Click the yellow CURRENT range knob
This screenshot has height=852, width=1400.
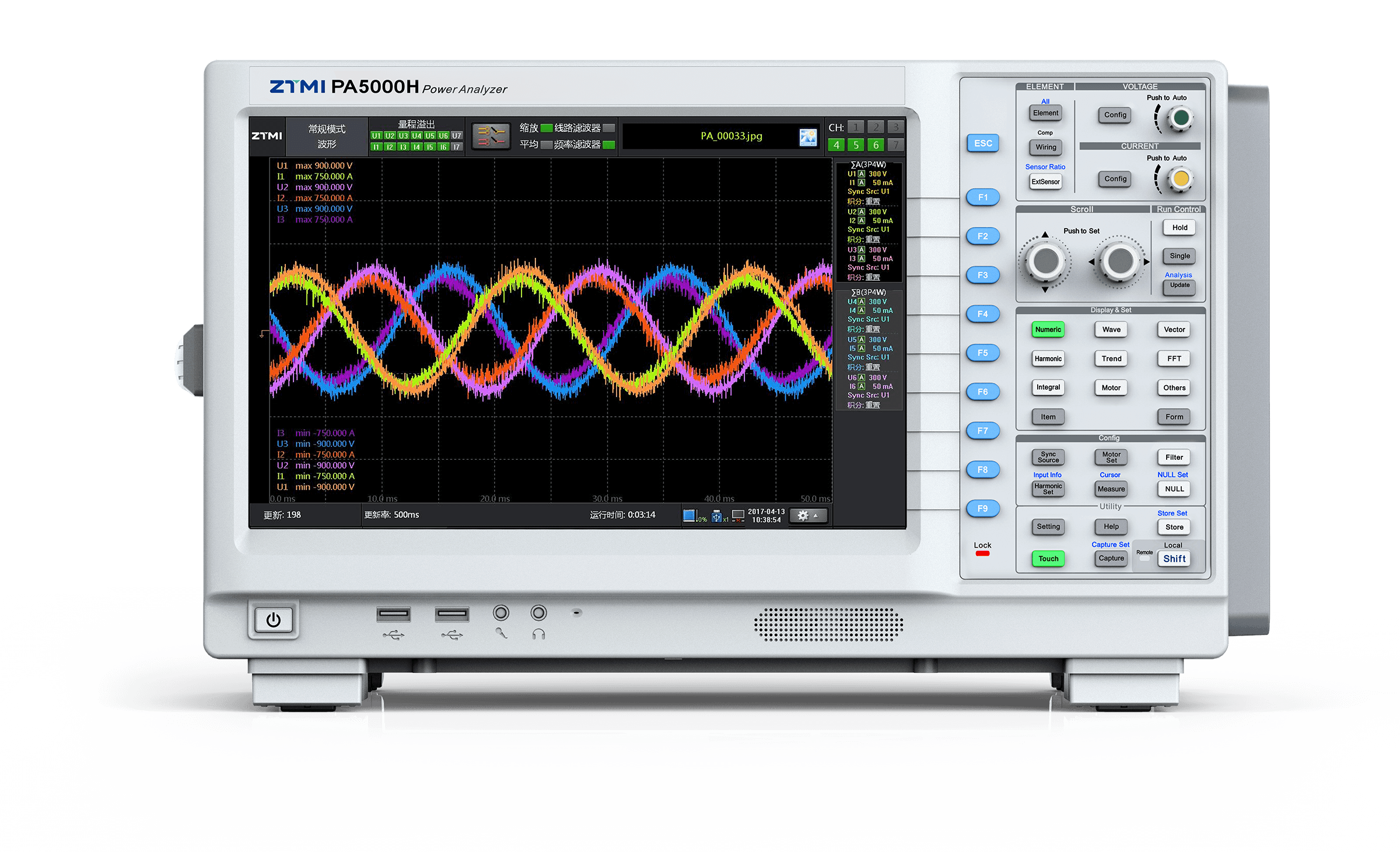(x=1180, y=179)
